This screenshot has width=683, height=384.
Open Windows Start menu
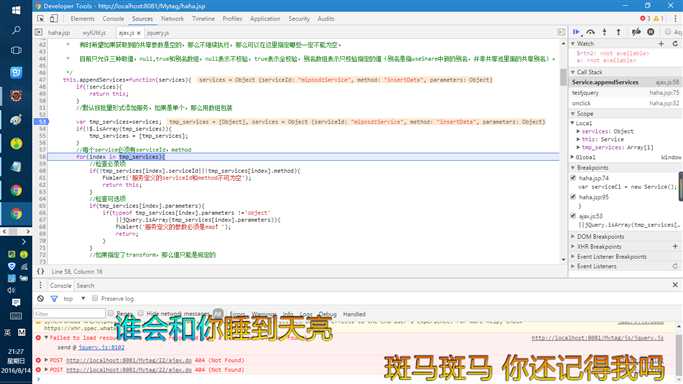coord(16,10)
